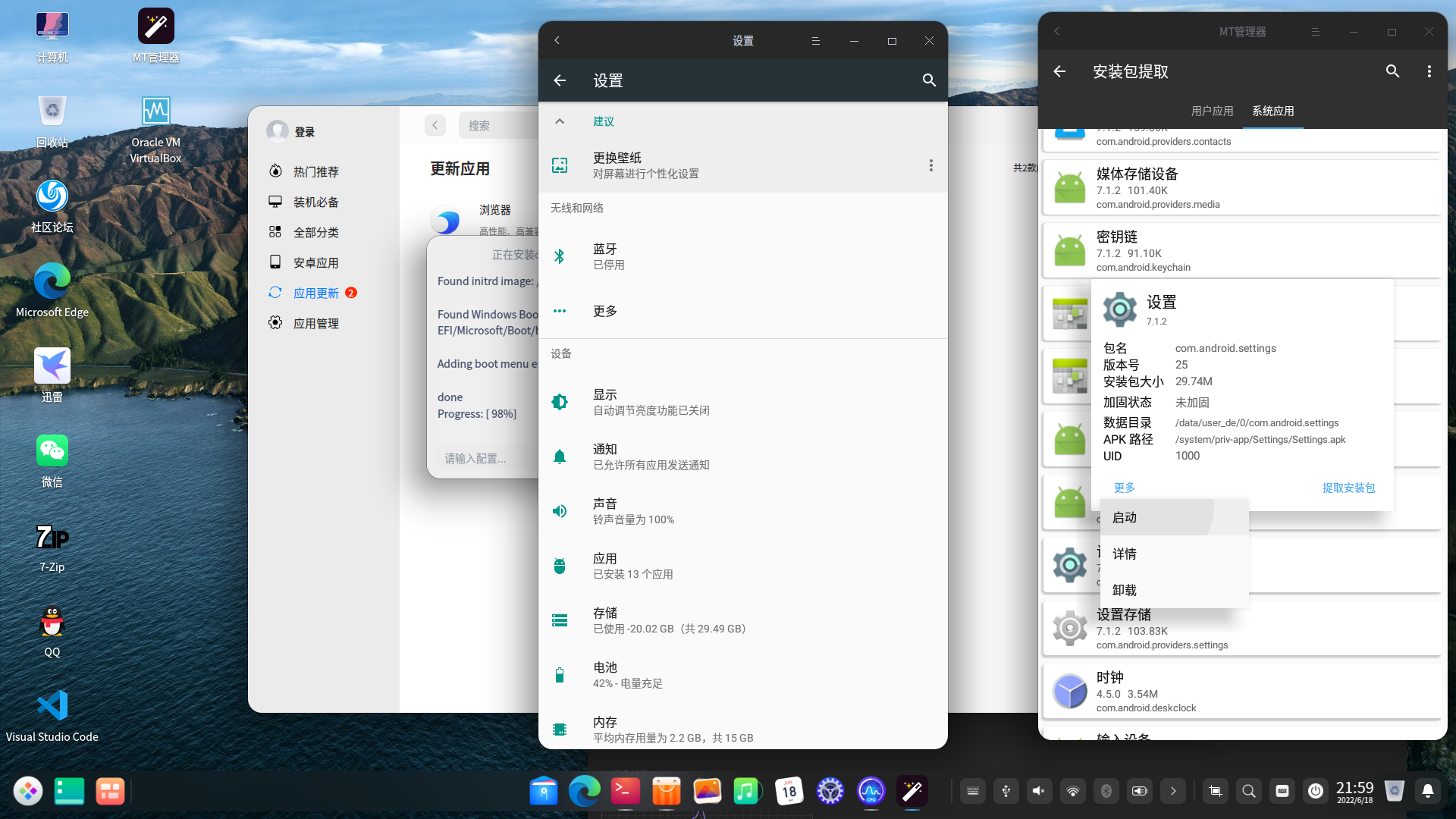Open the three-dot menu in 安装包提取
Viewport: 1456px width, 819px height.
click(x=1429, y=71)
